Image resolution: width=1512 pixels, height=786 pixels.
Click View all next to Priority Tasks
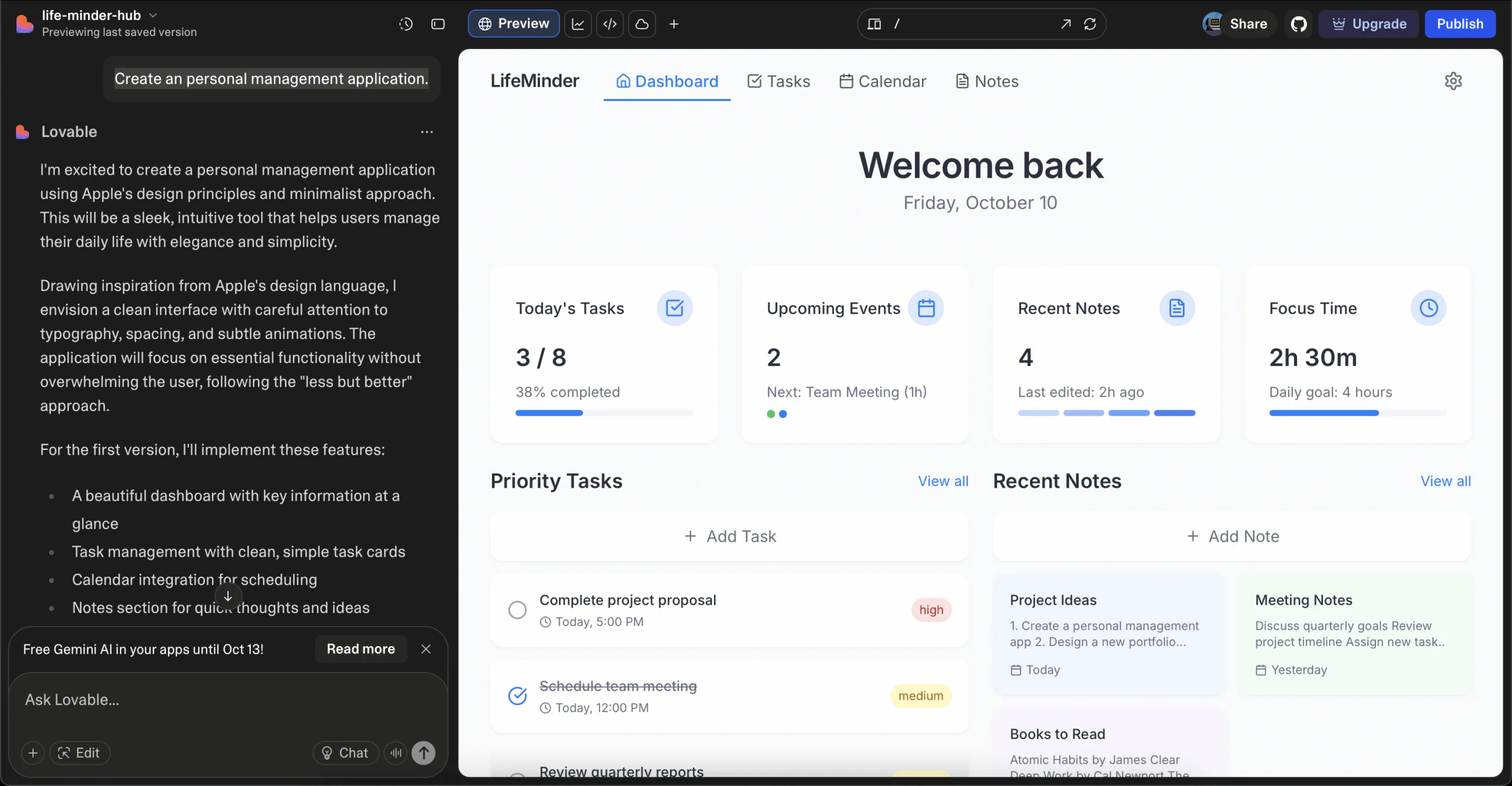point(943,481)
